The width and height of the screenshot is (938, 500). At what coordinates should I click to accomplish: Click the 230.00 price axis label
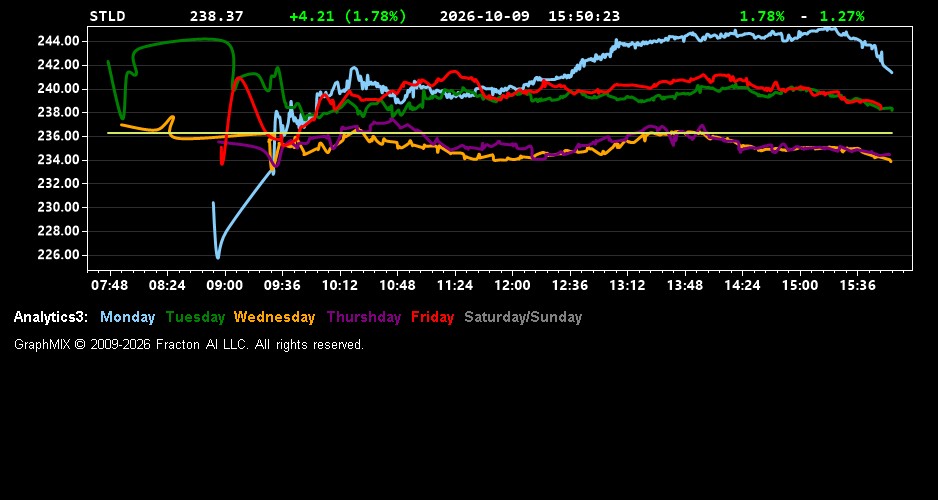58,208
